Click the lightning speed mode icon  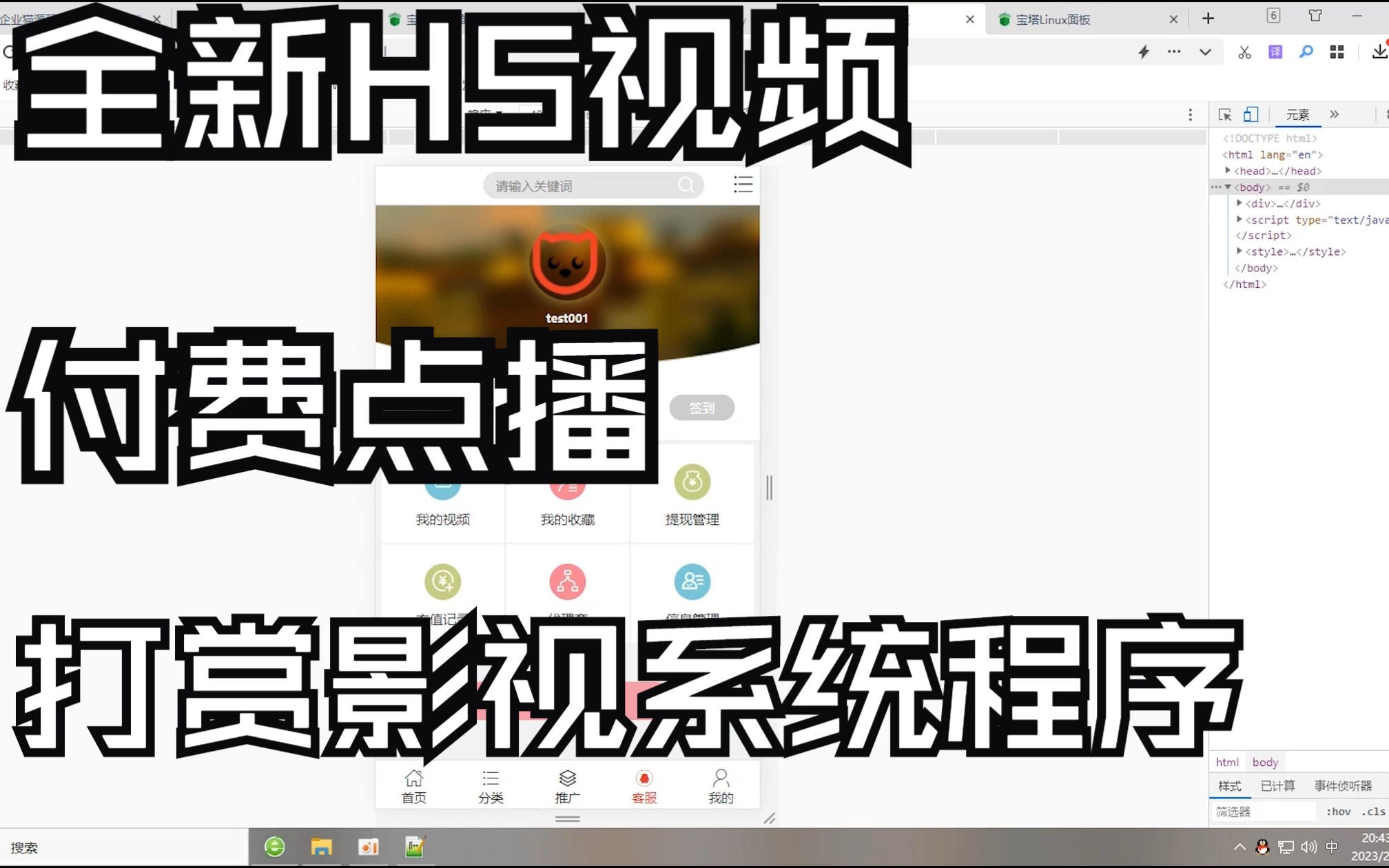click(x=1144, y=52)
